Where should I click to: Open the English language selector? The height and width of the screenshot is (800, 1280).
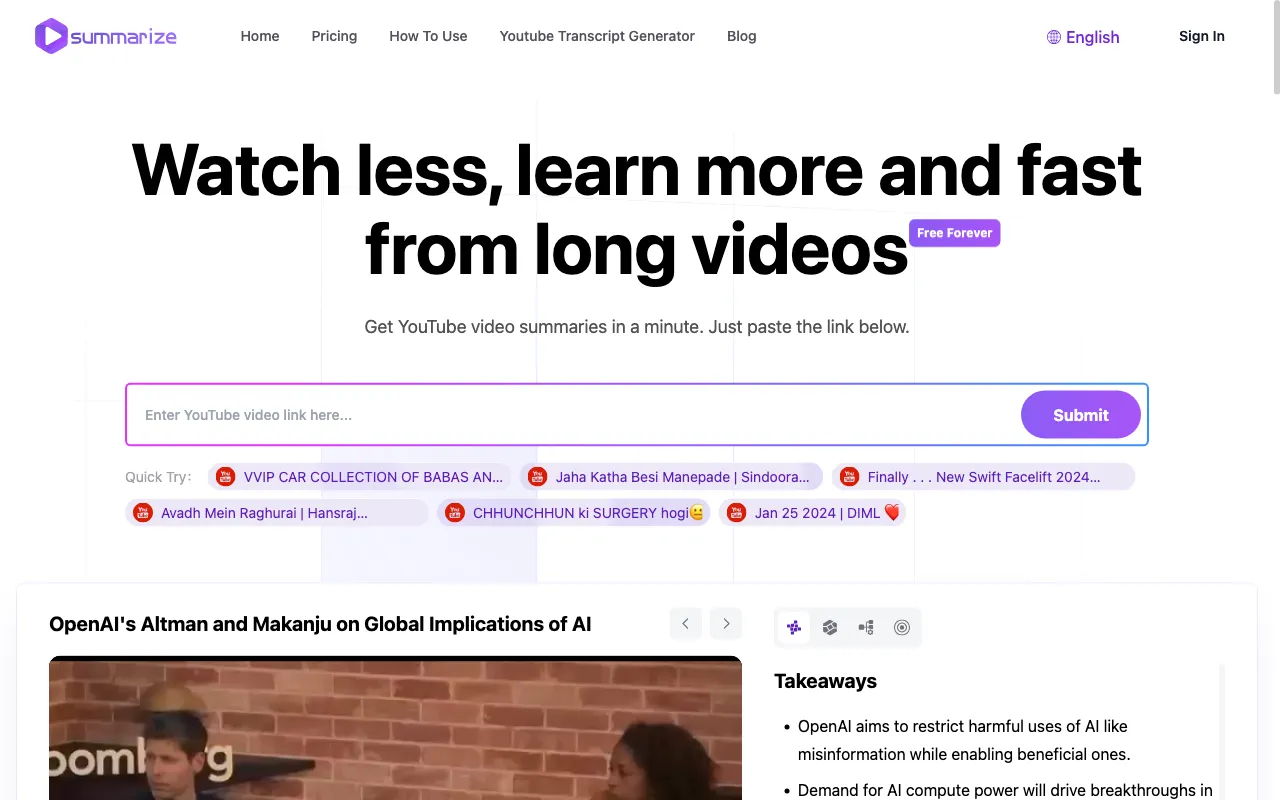click(1083, 37)
